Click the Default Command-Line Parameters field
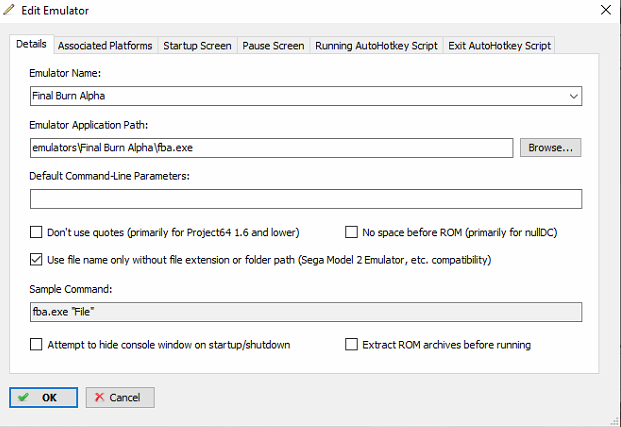 pyautogui.click(x=306, y=199)
